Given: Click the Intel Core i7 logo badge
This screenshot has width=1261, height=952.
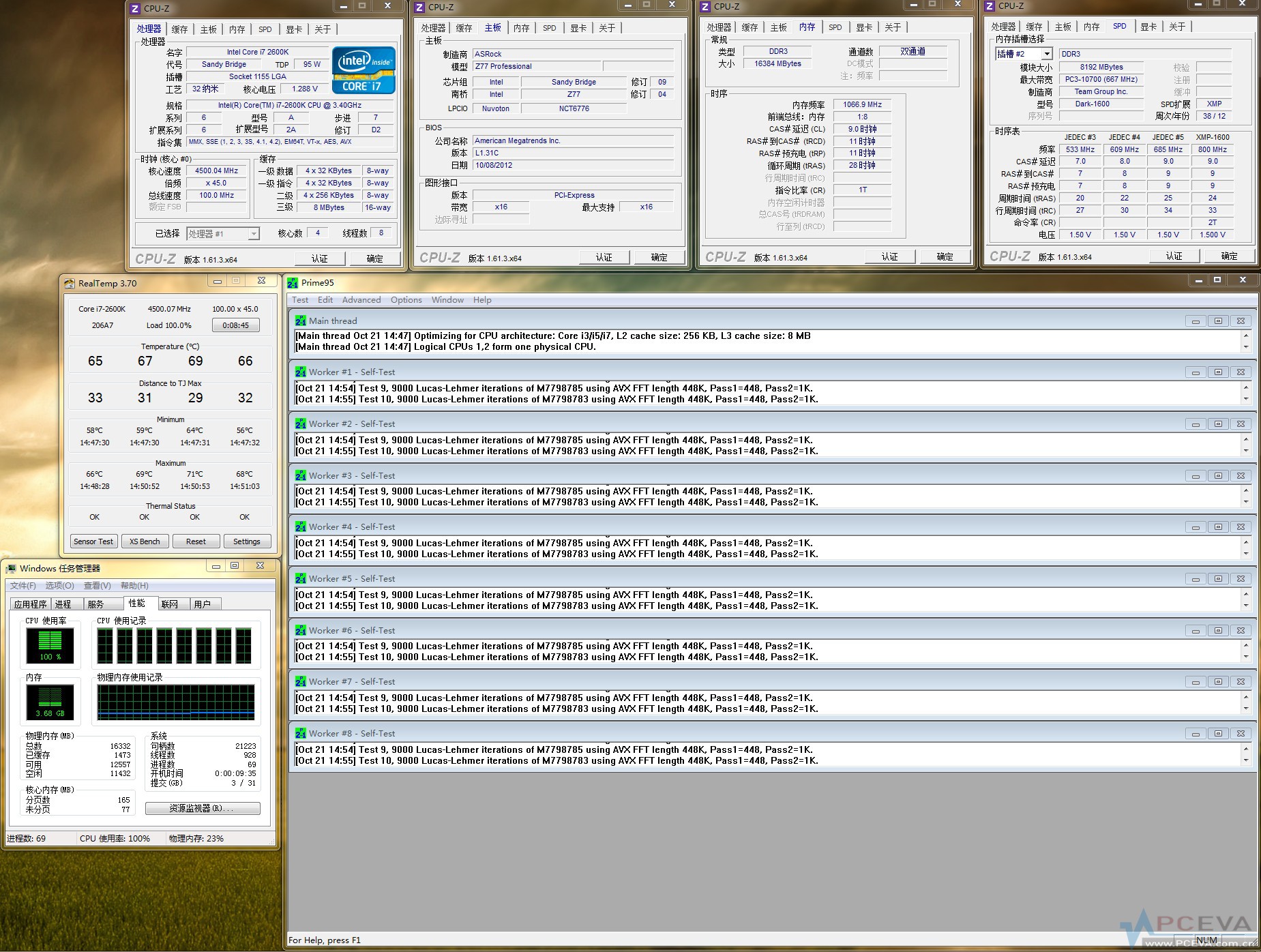Looking at the screenshot, I should (x=364, y=70).
